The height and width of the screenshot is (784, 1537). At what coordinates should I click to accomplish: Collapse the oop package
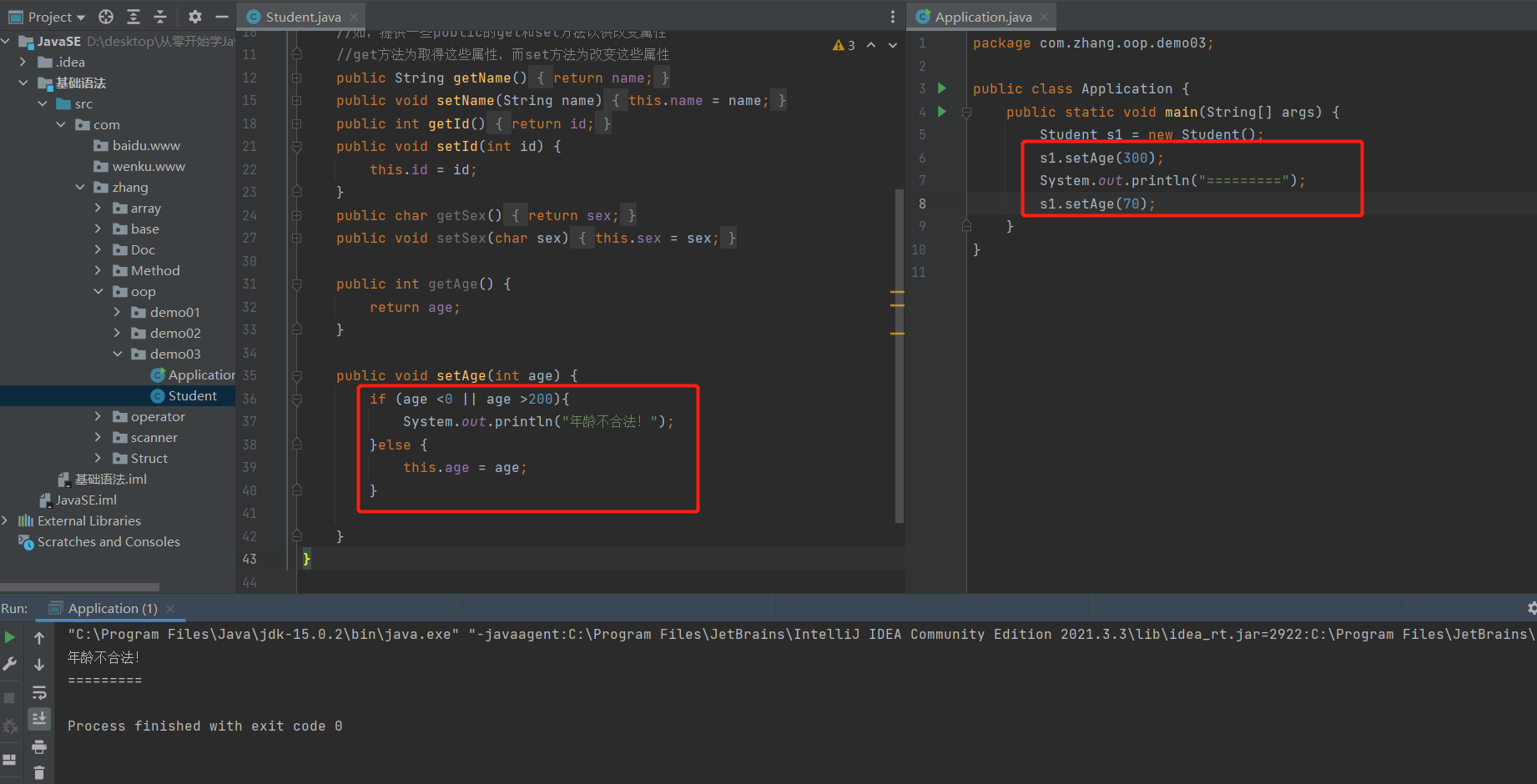coord(98,291)
